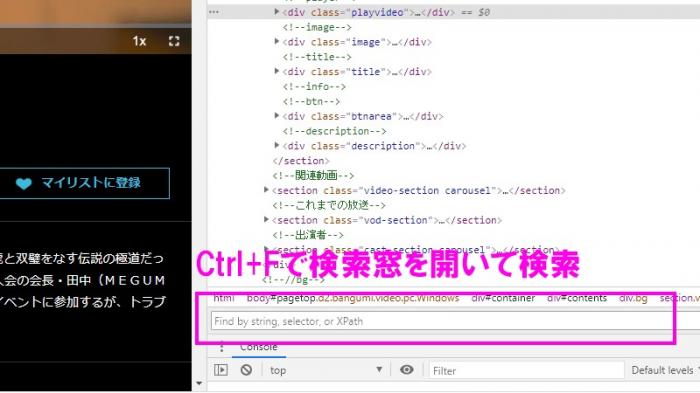The height and width of the screenshot is (393, 700).
Task: Expand the div class image node
Action: click(276, 42)
